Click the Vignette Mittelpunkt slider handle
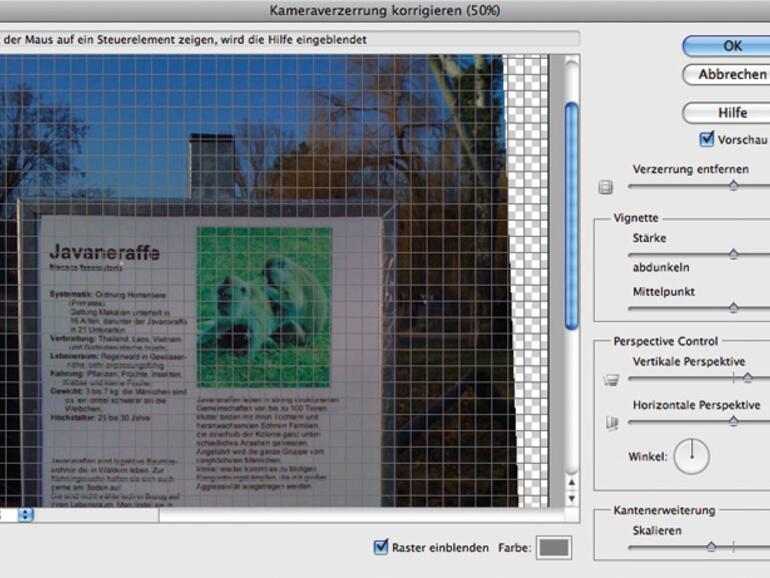The height and width of the screenshot is (578, 770). point(733,307)
